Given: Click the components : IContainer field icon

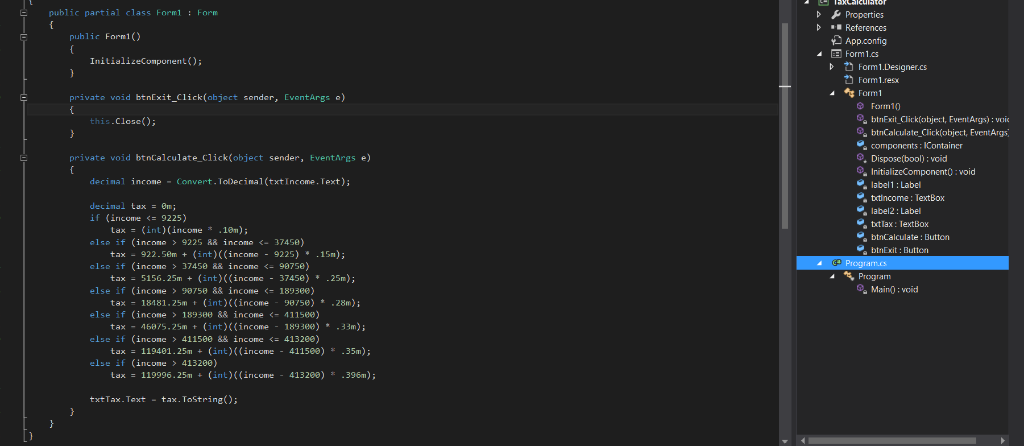Looking at the screenshot, I should point(861,145).
